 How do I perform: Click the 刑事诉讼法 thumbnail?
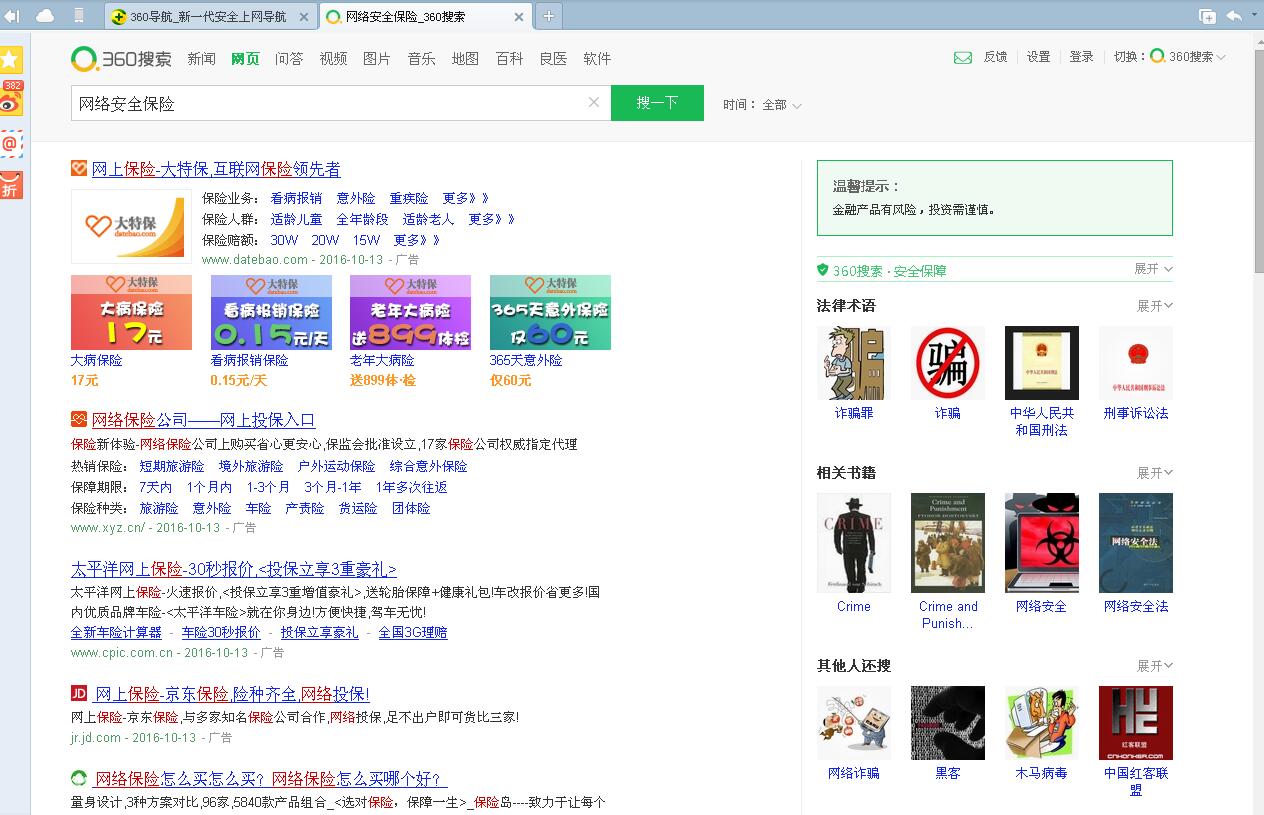tap(1136, 363)
